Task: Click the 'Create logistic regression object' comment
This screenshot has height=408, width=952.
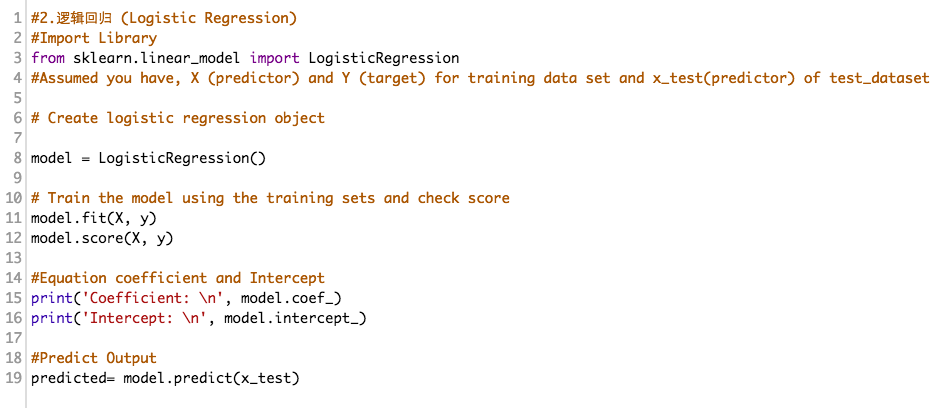Action: coord(178,118)
